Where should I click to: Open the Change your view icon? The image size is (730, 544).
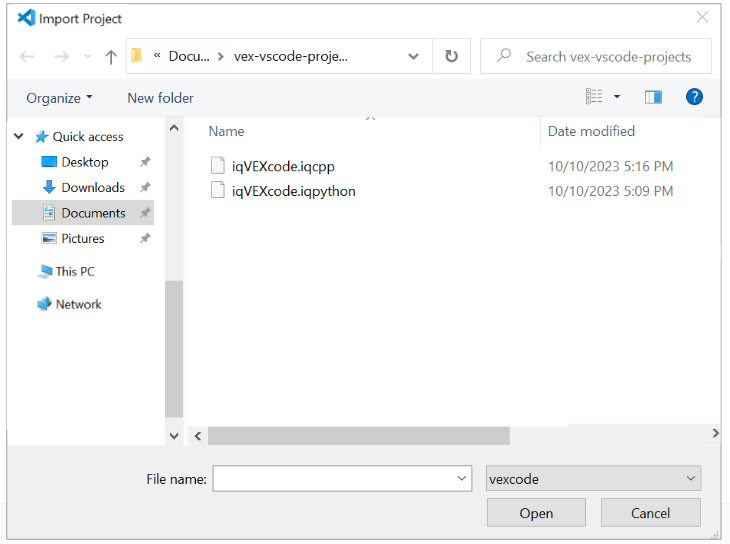pos(594,97)
